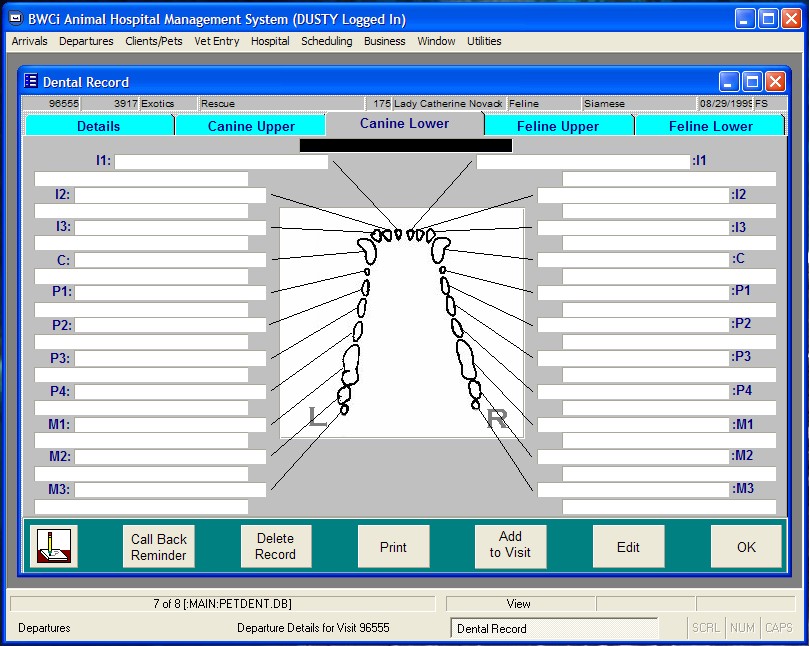Viewport: 809px width, 646px height.
Task: Open the Clients/Pets menu
Action: click(x=154, y=41)
